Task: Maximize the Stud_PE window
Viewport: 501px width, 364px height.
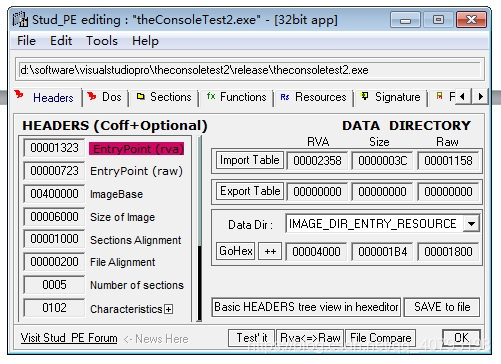Action: [x=438, y=20]
